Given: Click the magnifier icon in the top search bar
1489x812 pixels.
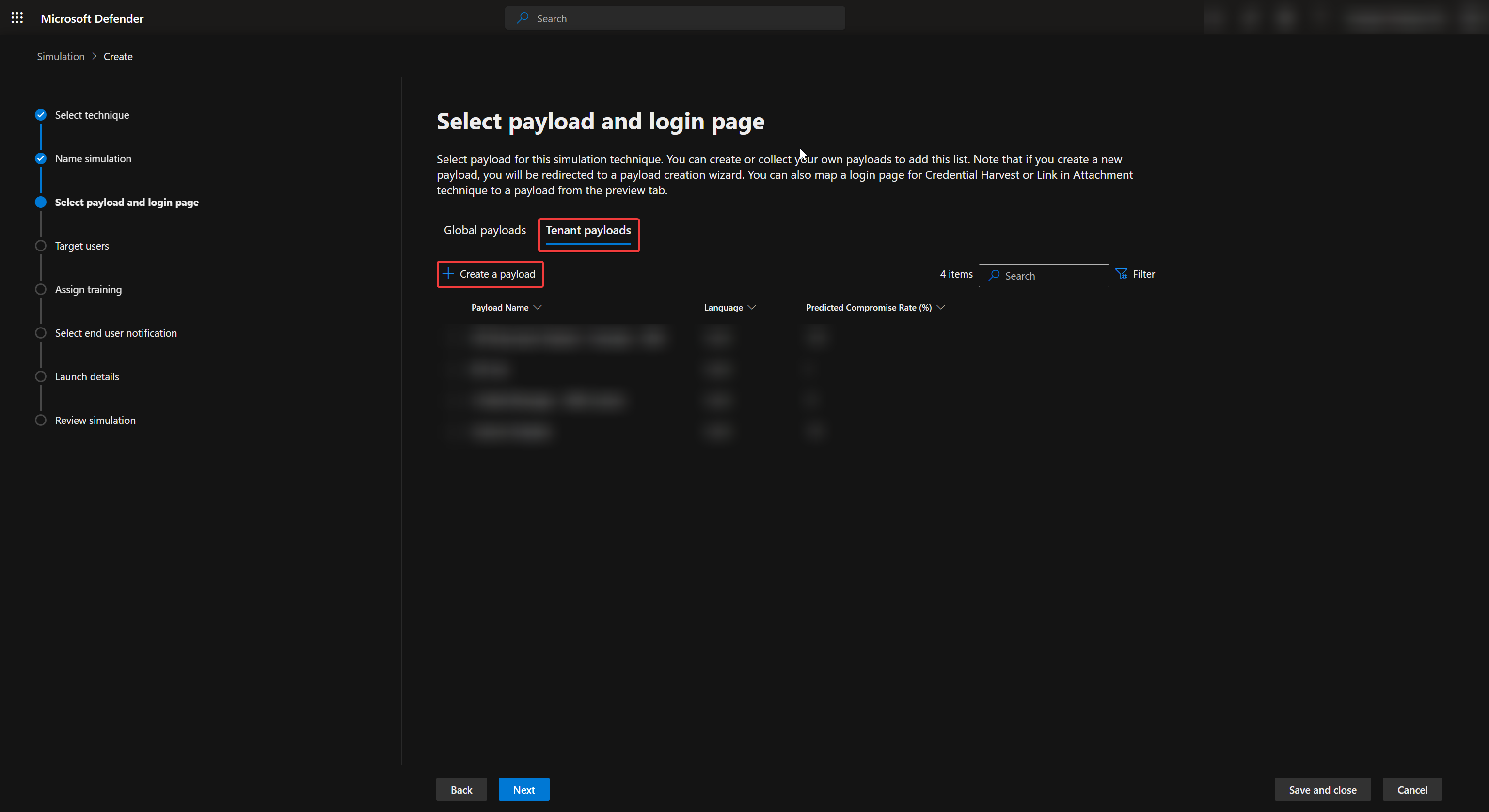Looking at the screenshot, I should [x=523, y=18].
